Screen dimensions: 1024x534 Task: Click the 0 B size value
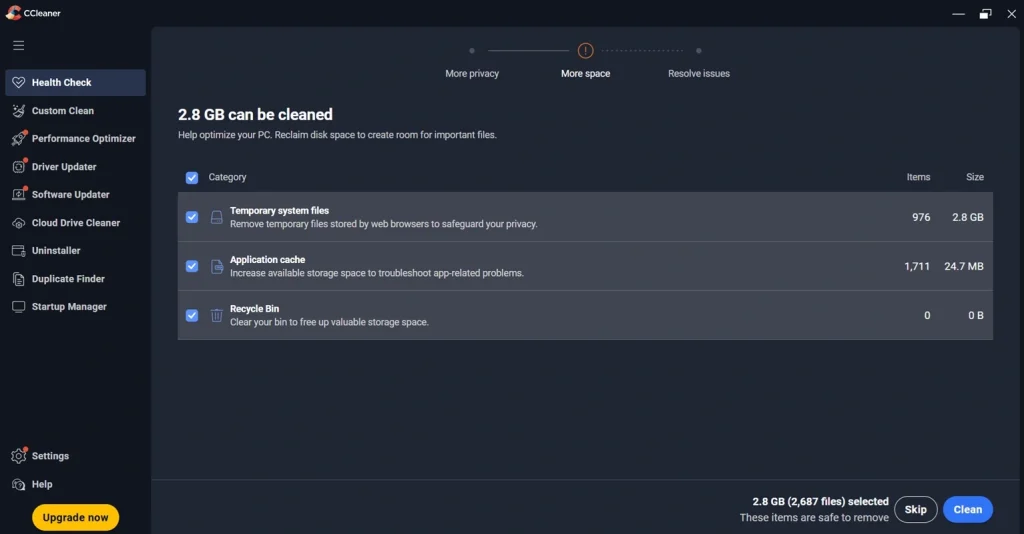[976, 315]
